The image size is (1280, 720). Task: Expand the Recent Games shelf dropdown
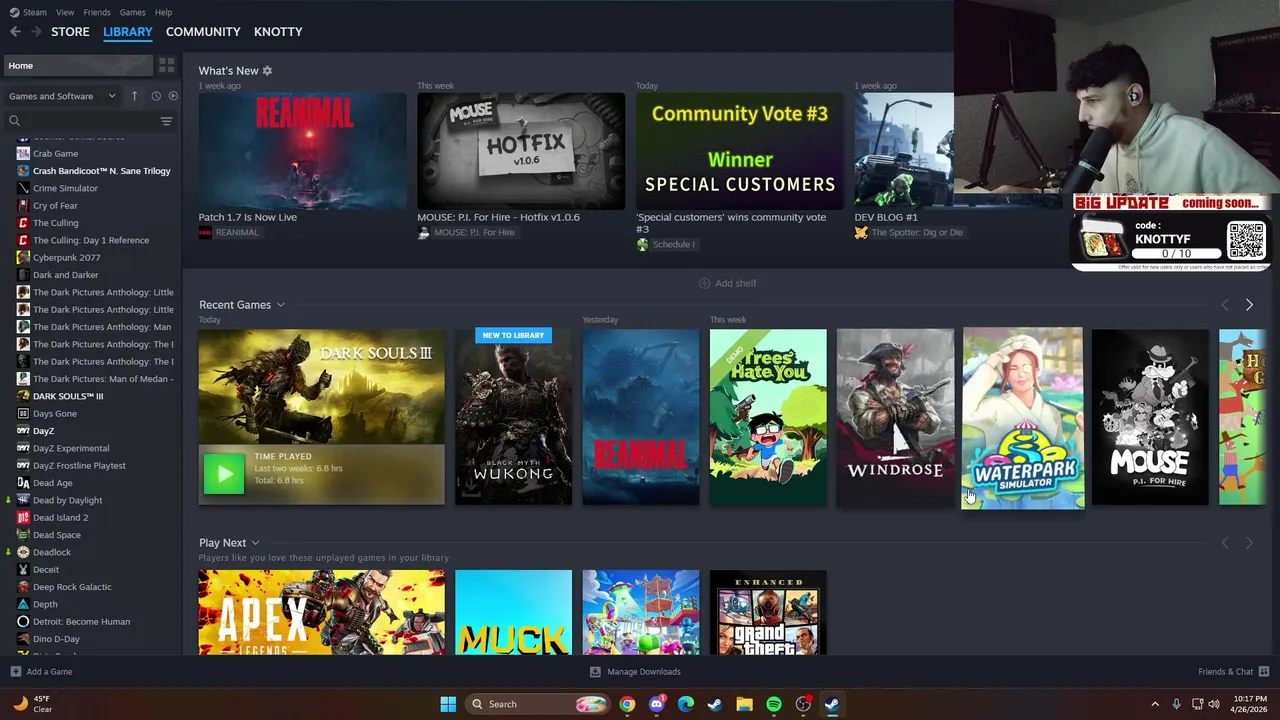pos(281,305)
